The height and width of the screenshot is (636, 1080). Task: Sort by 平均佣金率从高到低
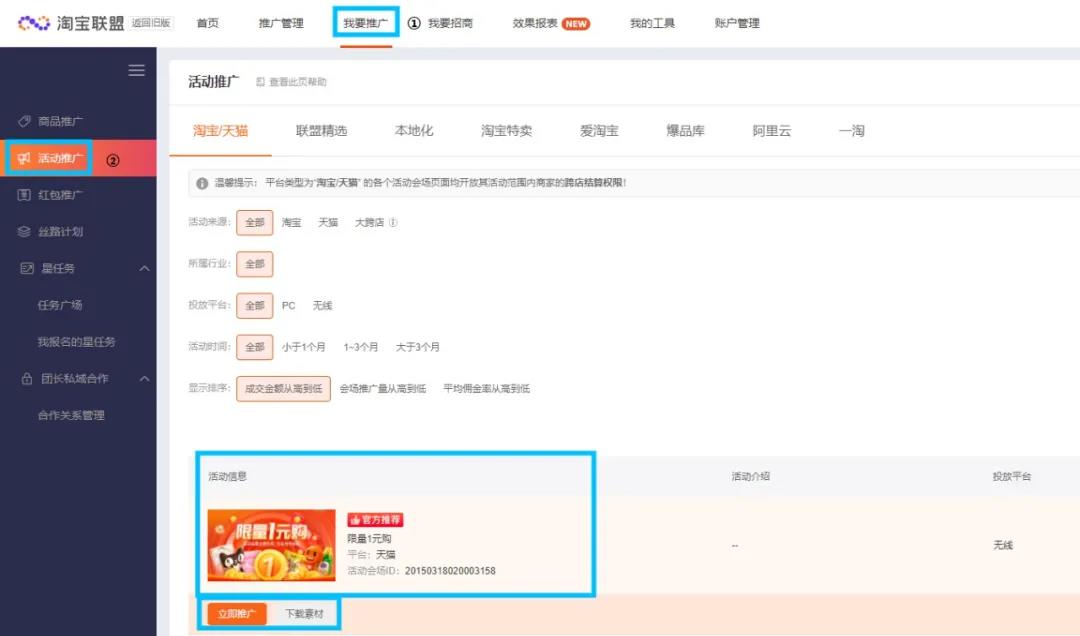tap(487, 389)
